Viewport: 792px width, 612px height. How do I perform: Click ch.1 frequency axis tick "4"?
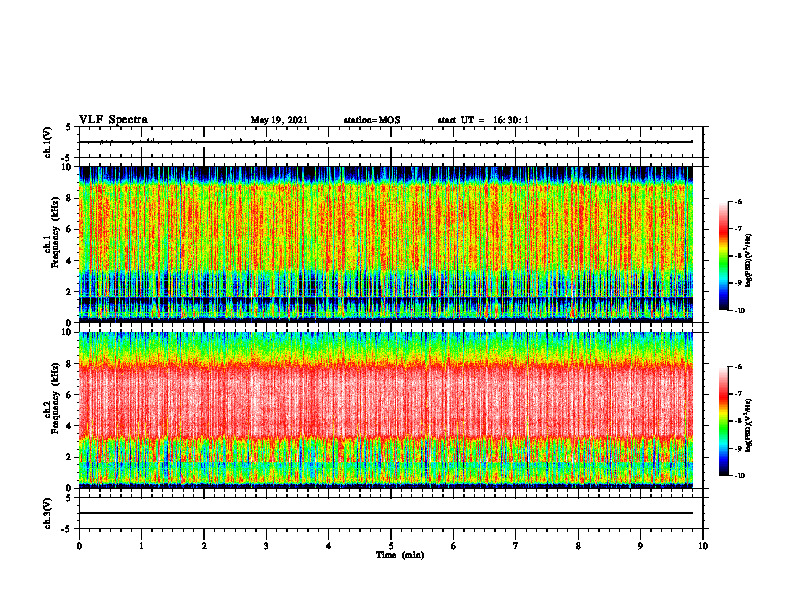pyautogui.click(x=69, y=261)
